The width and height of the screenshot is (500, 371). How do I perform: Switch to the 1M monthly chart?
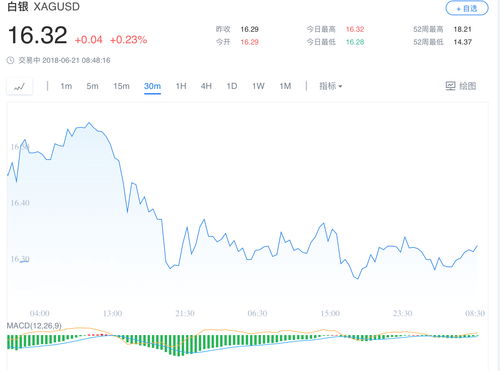285,86
